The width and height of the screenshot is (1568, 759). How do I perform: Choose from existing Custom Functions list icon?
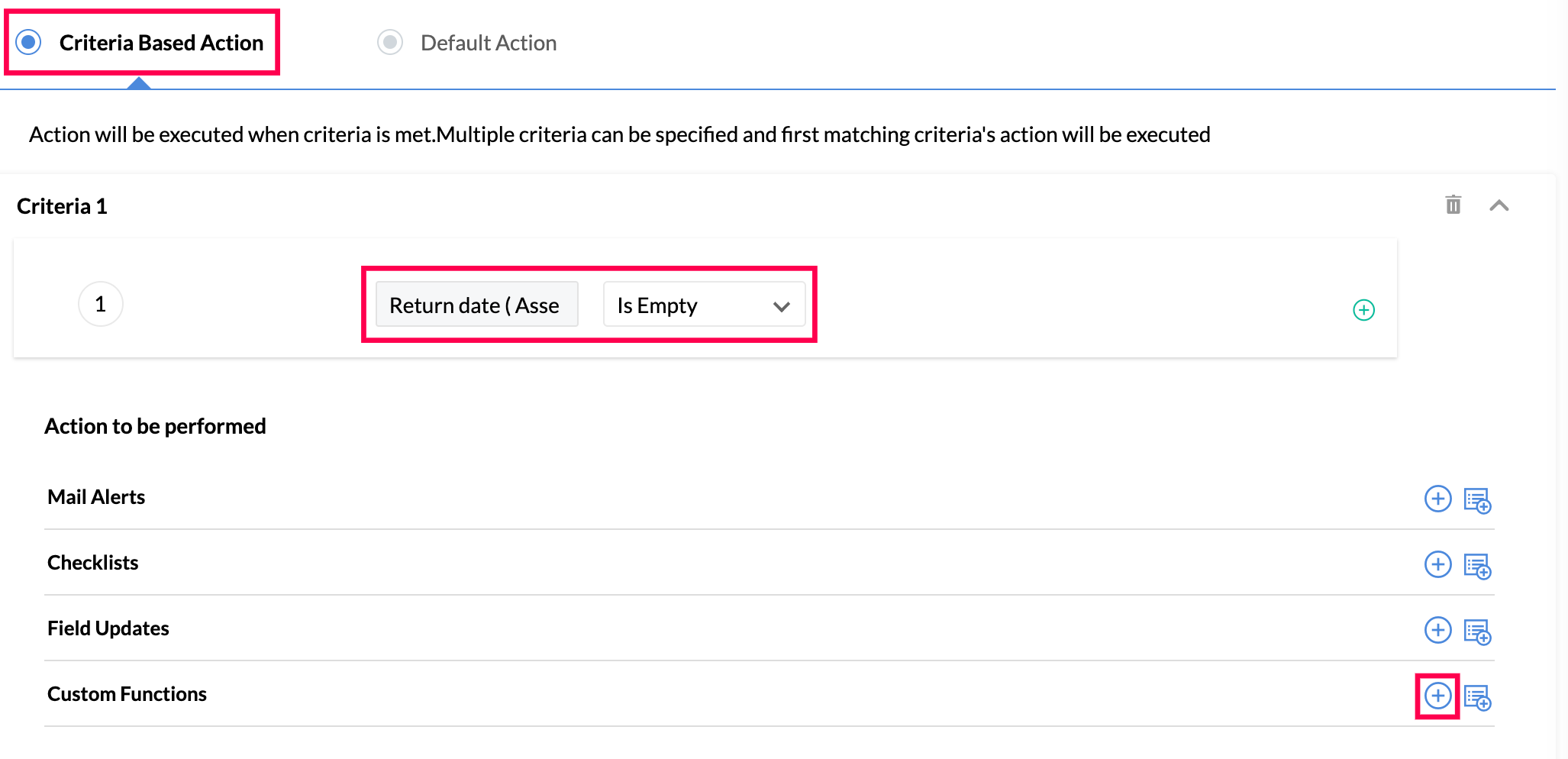pyautogui.click(x=1477, y=697)
